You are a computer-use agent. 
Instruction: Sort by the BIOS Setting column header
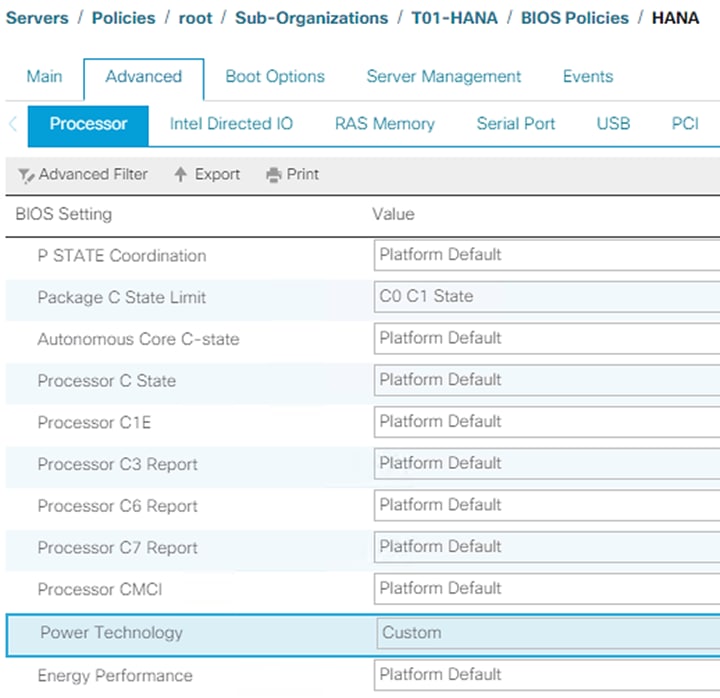click(64, 214)
